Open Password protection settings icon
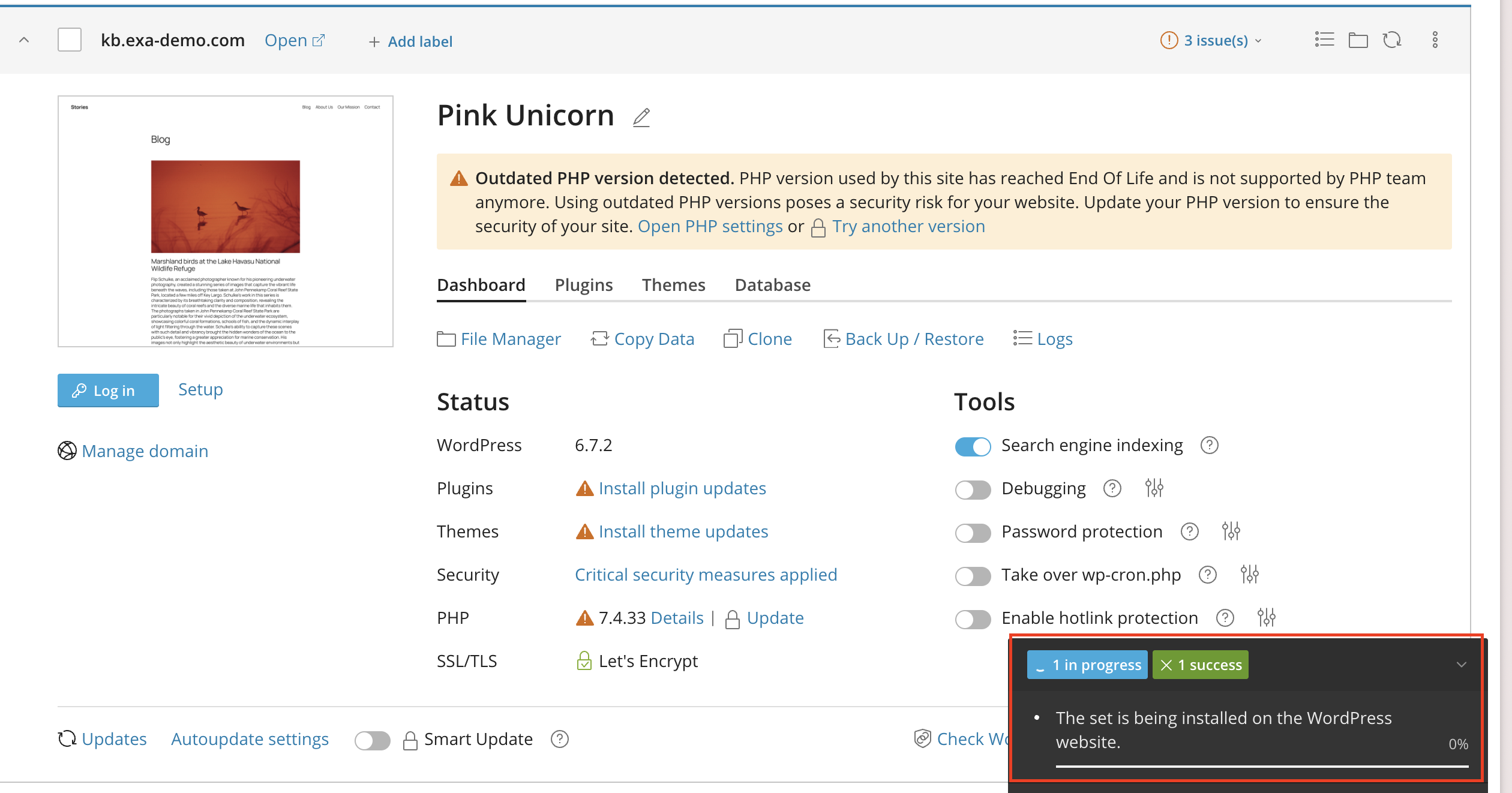Image resolution: width=1512 pixels, height=793 pixels. pyautogui.click(x=1231, y=531)
